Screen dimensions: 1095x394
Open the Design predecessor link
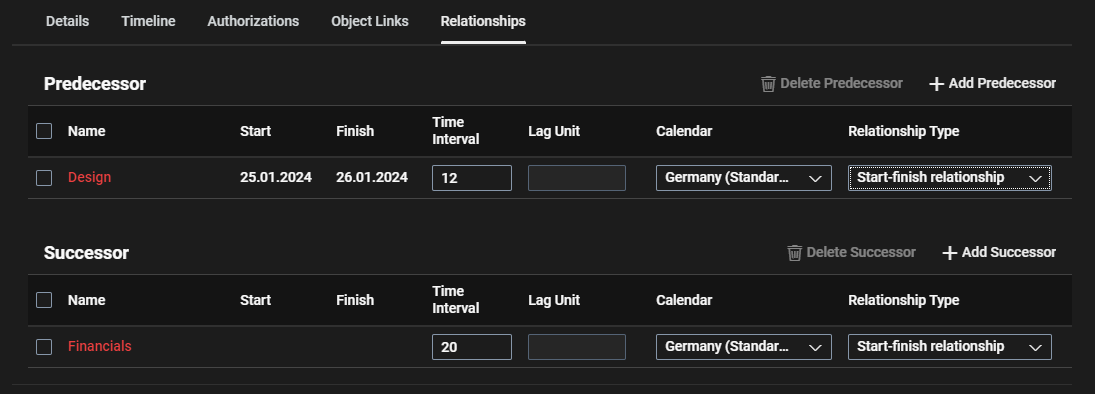tap(89, 177)
